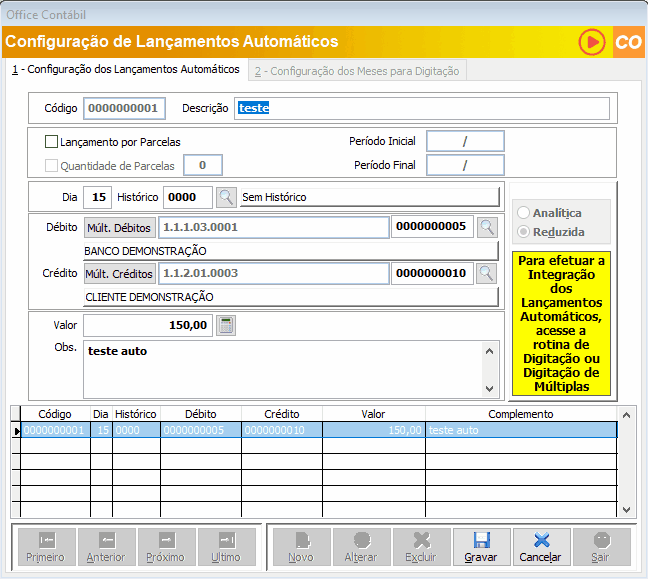Click the Múlt. Débitos button
Image resolution: width=648 pixels, height=579 pixels.
(119, 227)
